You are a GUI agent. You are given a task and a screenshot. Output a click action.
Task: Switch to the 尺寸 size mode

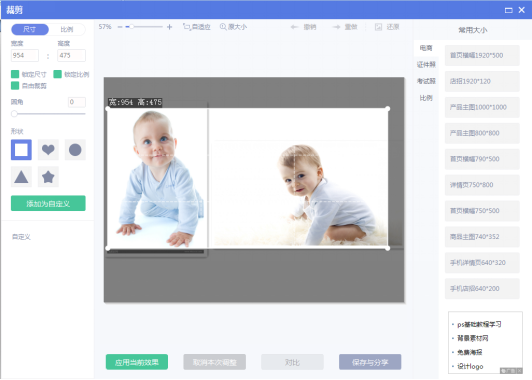[x=30, y=30]
